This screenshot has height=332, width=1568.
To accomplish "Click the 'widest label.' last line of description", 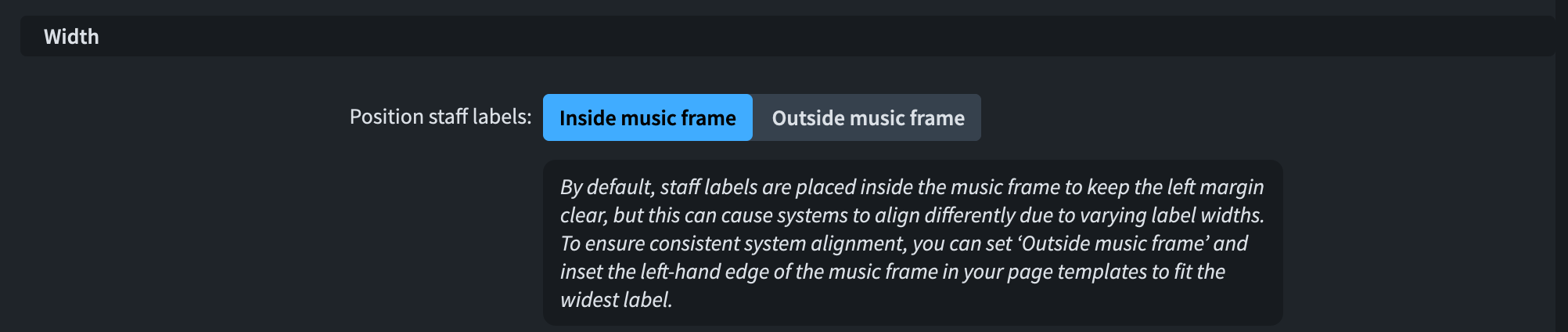I will [616, 300].
